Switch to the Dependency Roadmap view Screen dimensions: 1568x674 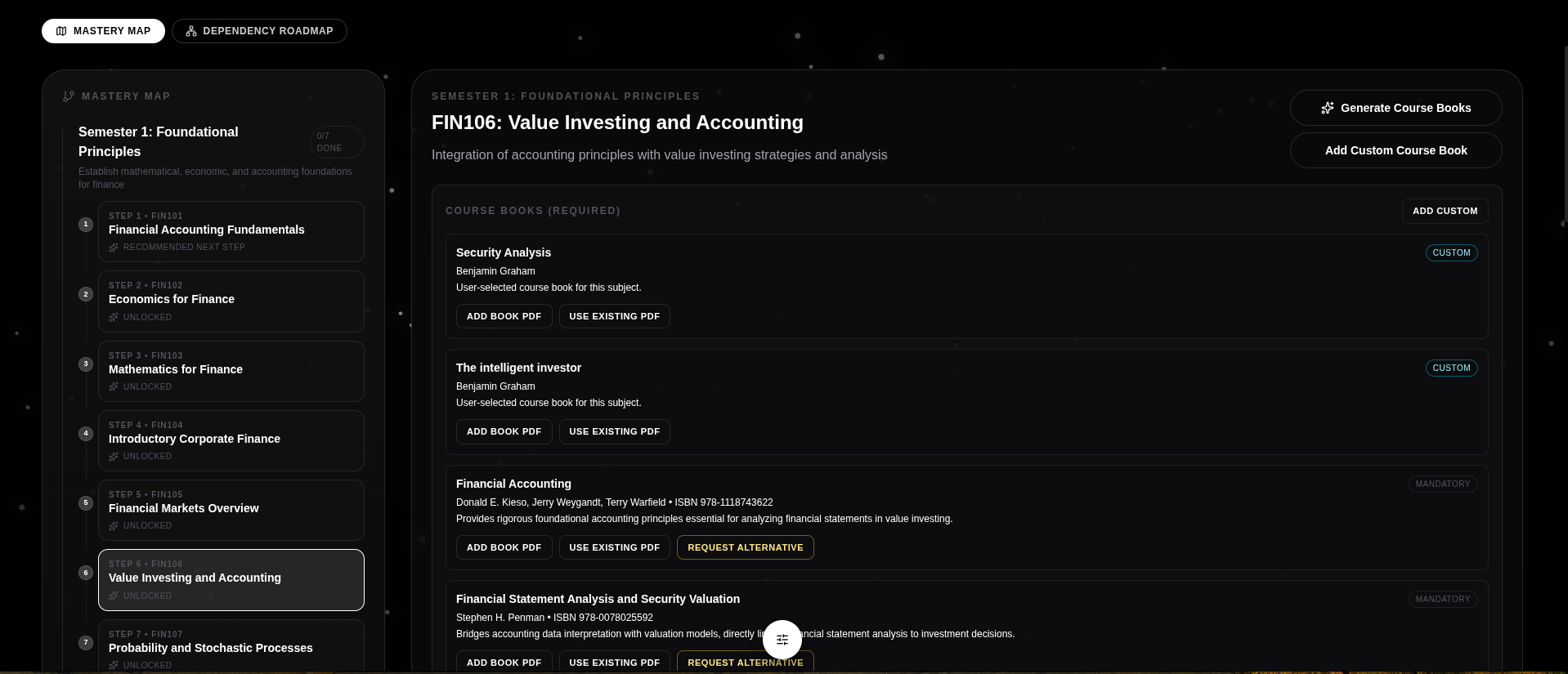[260, 30]
